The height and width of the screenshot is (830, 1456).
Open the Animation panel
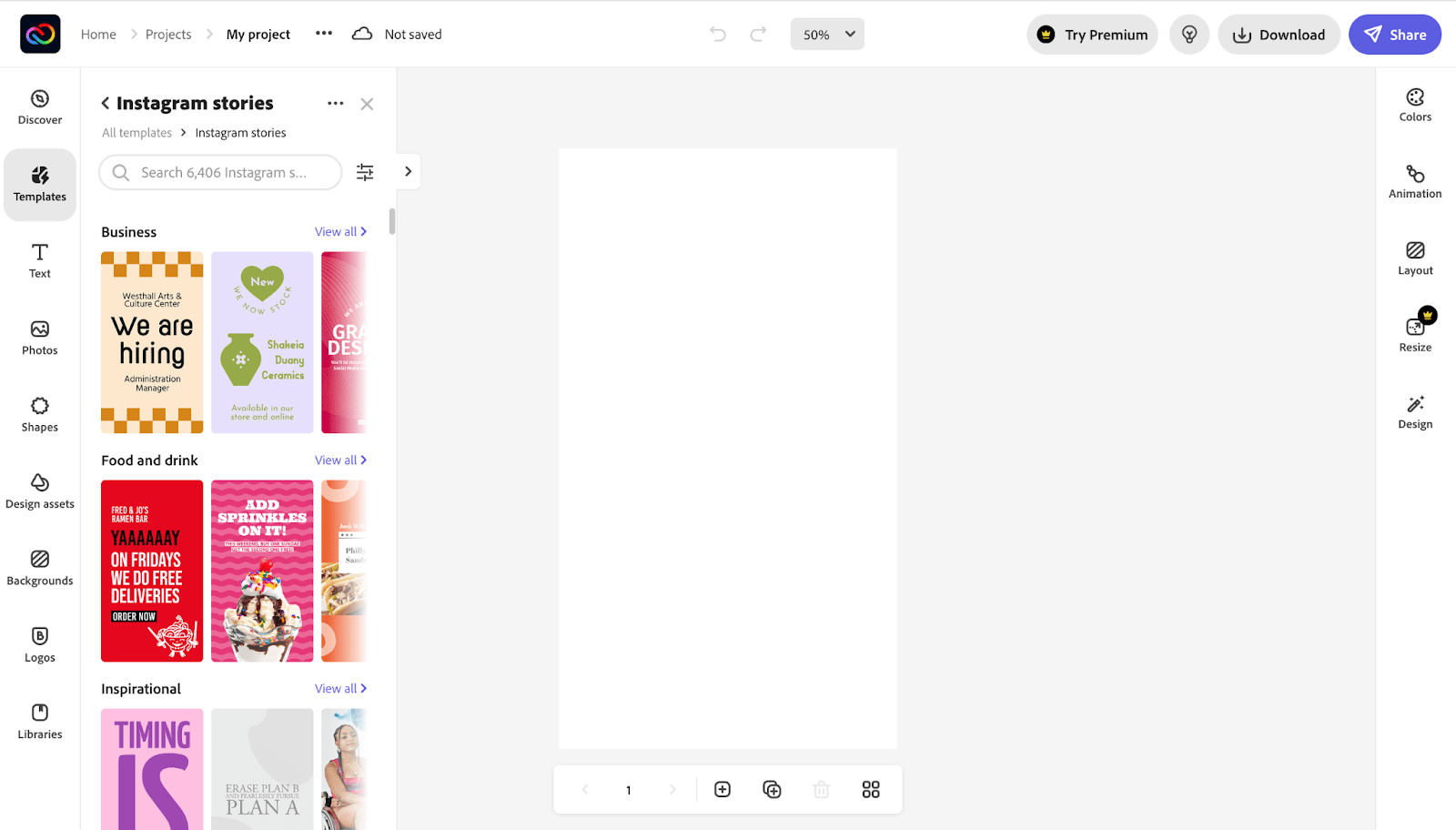pyautogui.click(x=1414, y=181)
